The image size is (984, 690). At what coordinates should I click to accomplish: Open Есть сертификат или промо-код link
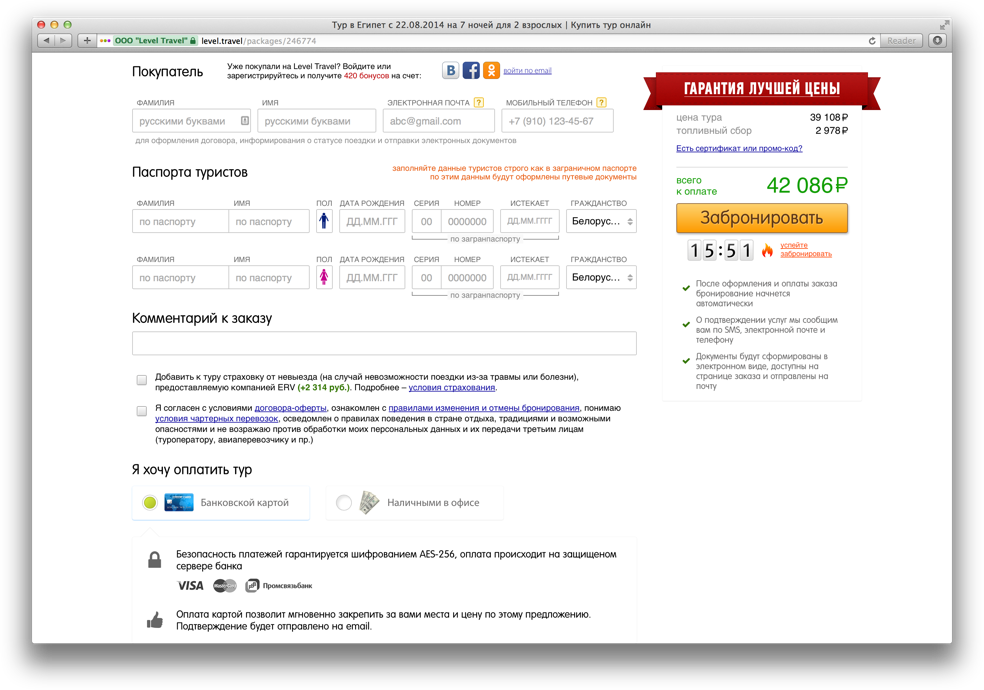[x=739, y=148]
